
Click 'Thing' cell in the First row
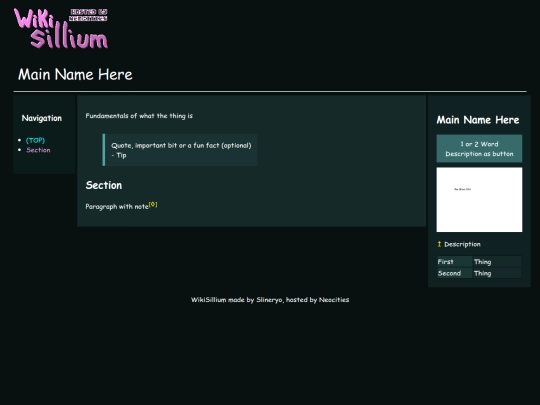(497, 262)
